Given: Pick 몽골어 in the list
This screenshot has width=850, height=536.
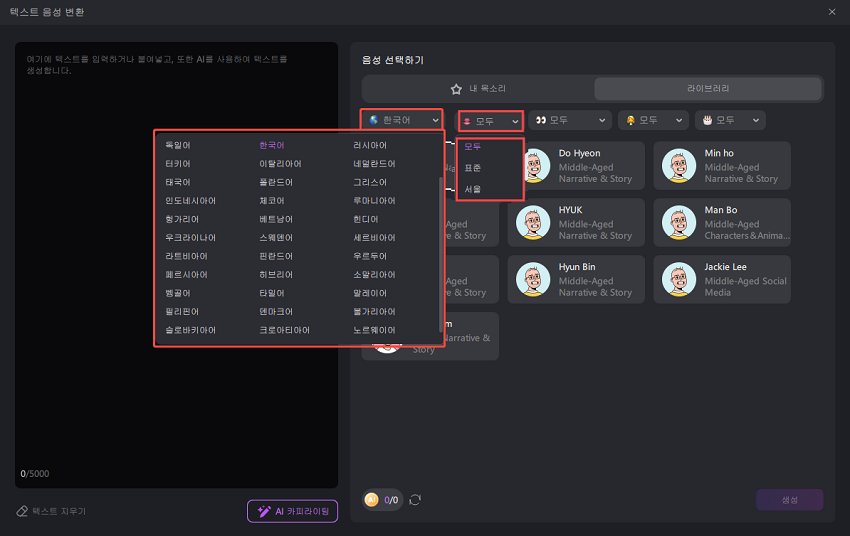Looking at the screenshot, I should [178, 293].
